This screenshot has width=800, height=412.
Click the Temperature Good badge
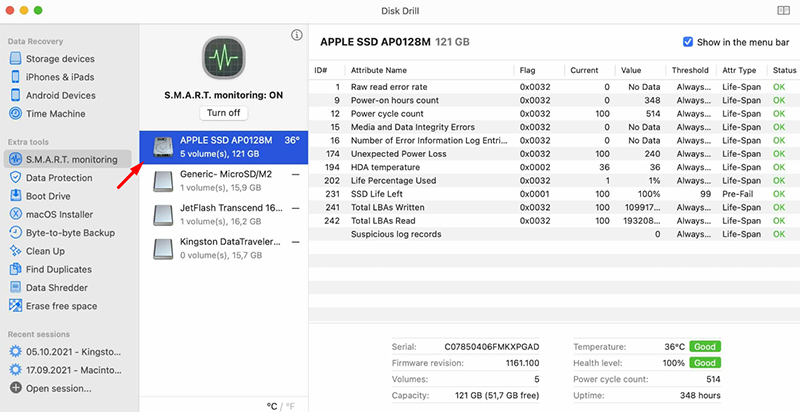tap(705, 347)
